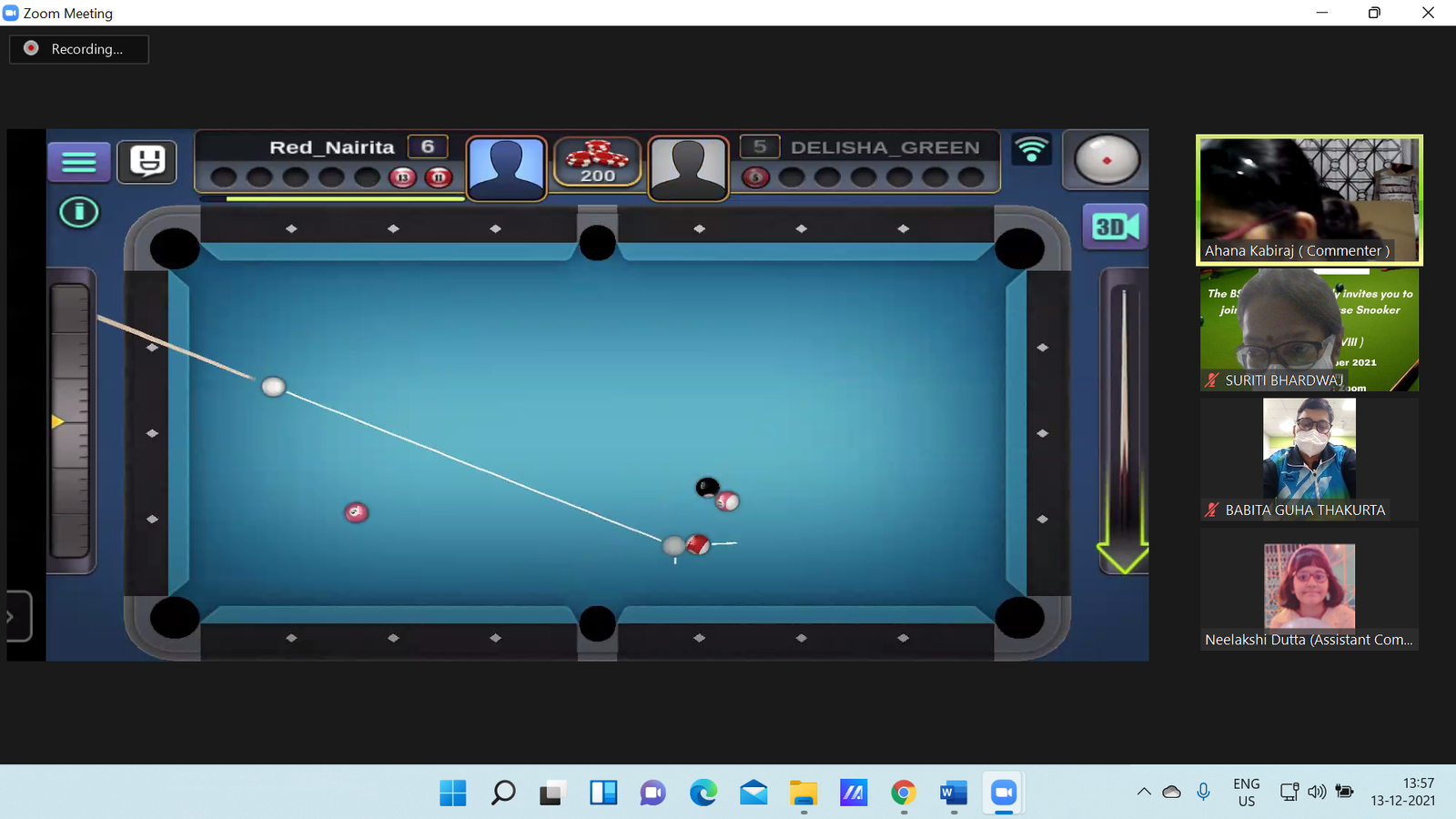Click Red_Nairita score number 6
The width and height of the screenshot is (1456, 819).
(x=428, y=147)
